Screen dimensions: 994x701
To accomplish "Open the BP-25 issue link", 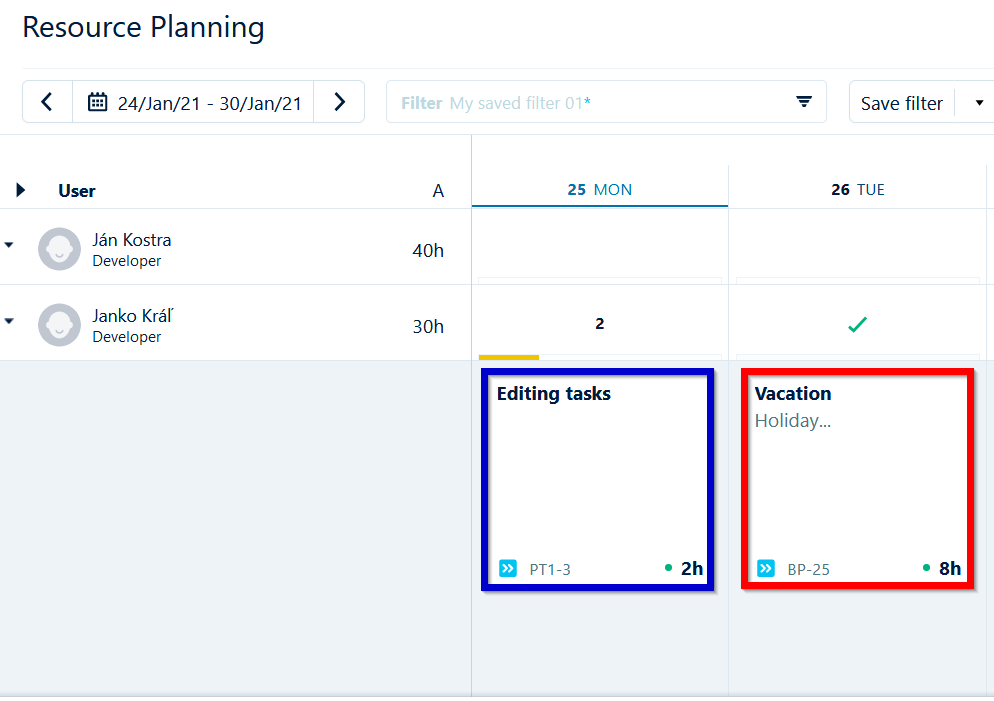I will point(808,570).
